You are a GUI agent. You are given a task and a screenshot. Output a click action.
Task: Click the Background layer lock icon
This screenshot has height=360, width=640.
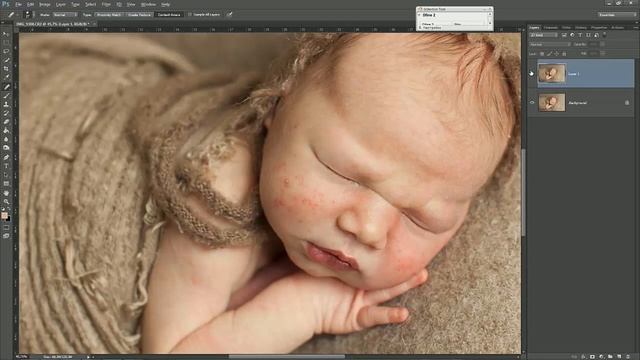(627, 103)
